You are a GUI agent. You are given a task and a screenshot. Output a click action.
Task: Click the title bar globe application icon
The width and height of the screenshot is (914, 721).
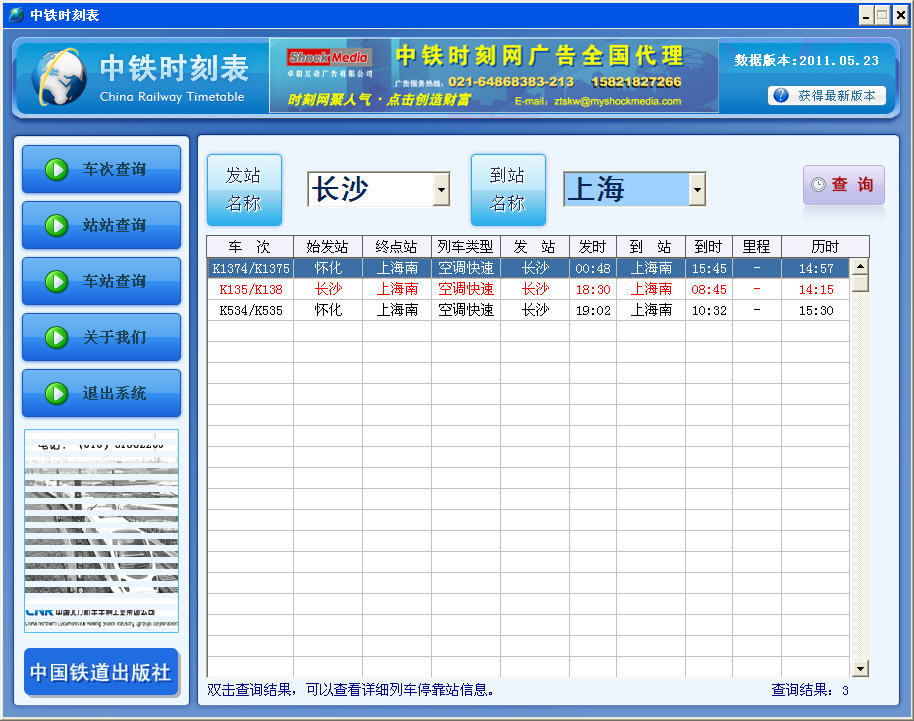click(16, 15)
